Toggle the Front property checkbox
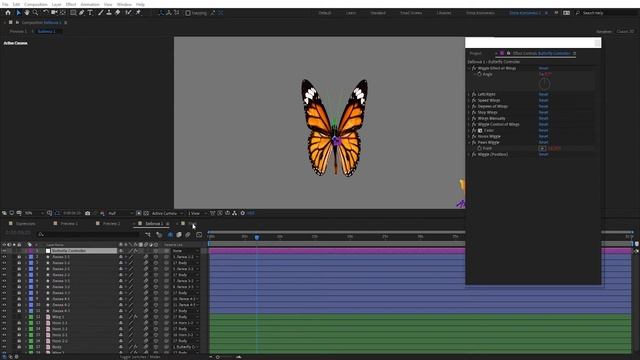The width and height of the screenshot is (640, 360). [x=542, y=148]
